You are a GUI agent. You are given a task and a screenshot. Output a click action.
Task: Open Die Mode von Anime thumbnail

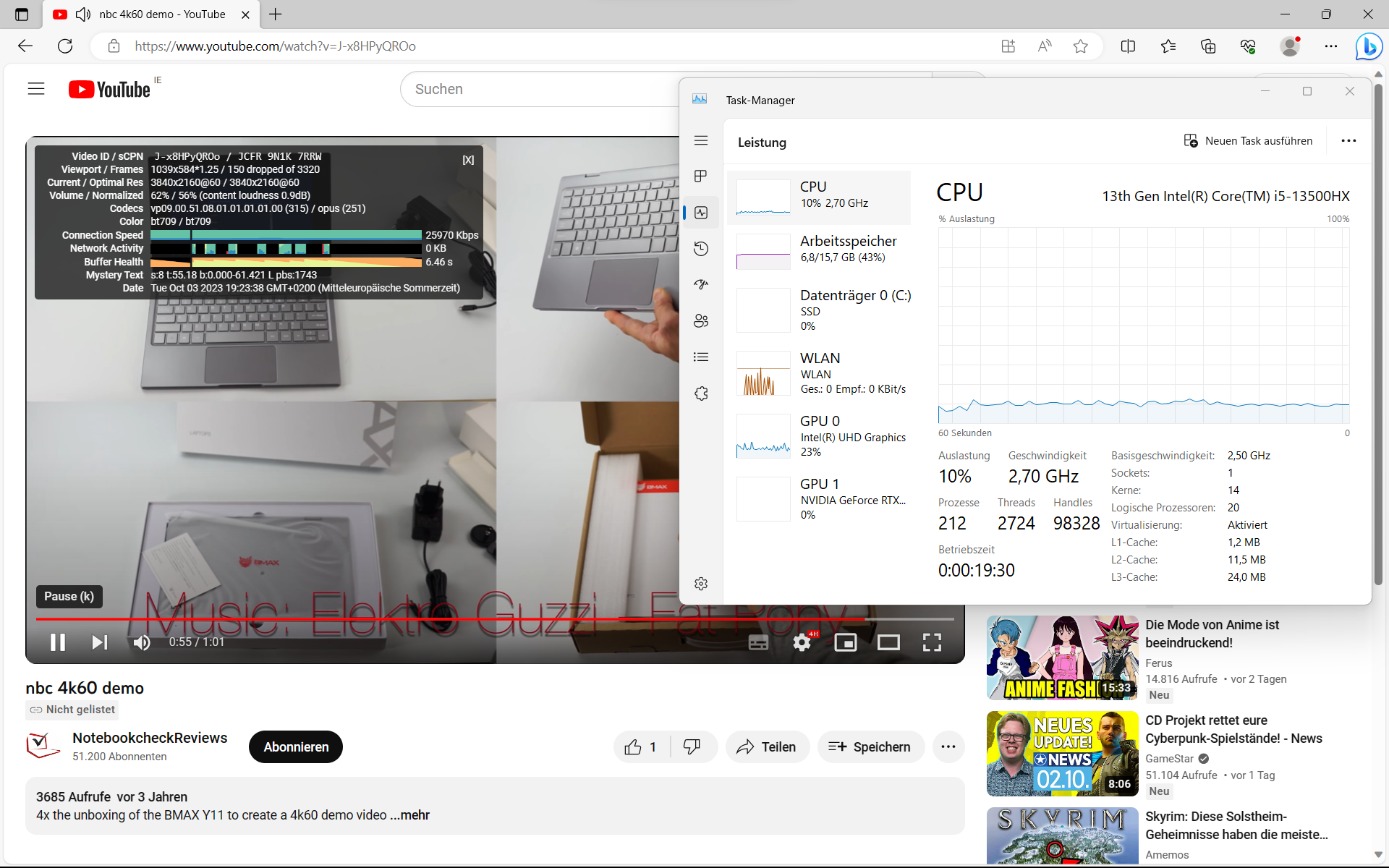click(x=1062, y=658)
